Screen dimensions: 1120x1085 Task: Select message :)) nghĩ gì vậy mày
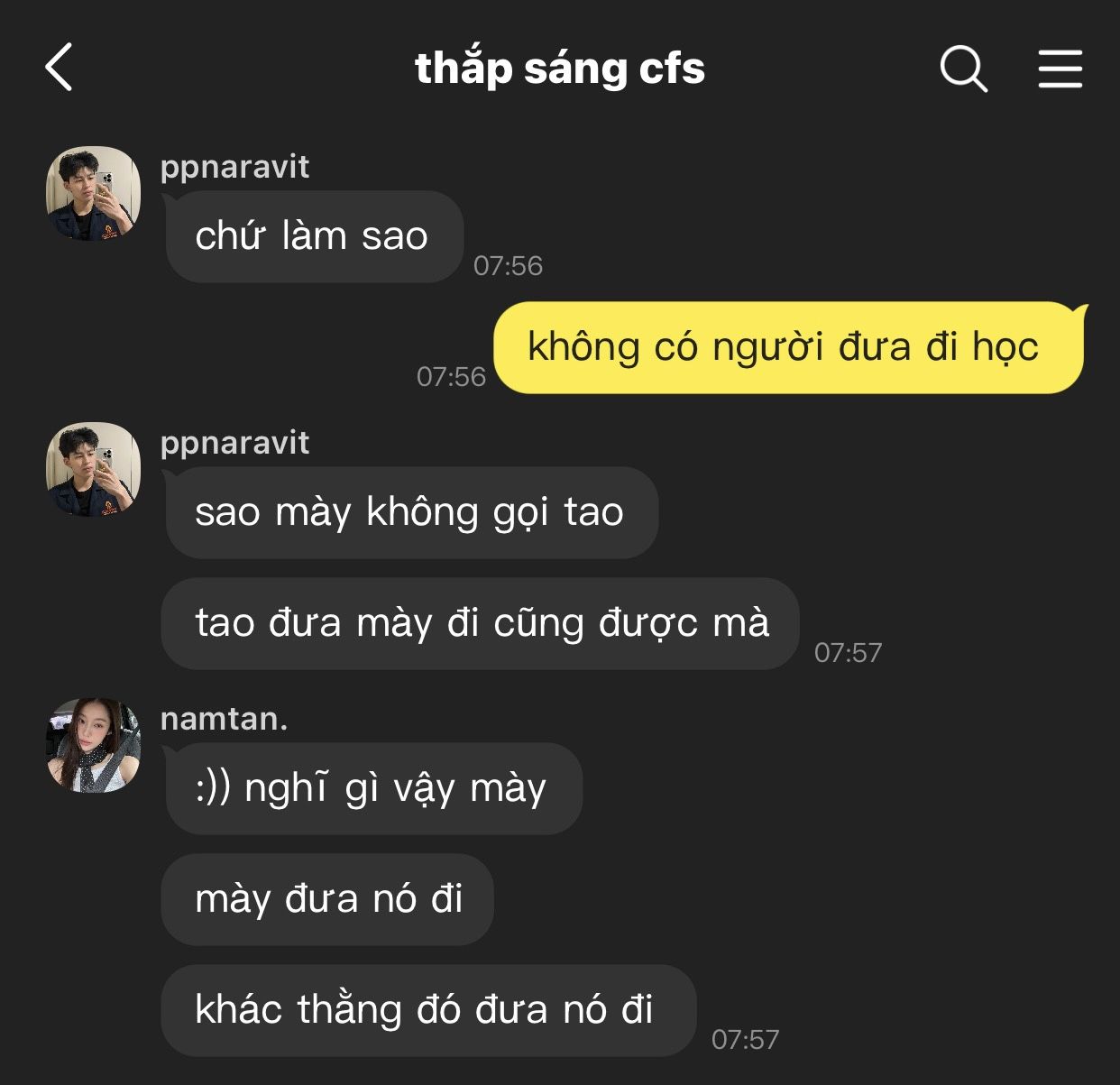click(373, 788)
